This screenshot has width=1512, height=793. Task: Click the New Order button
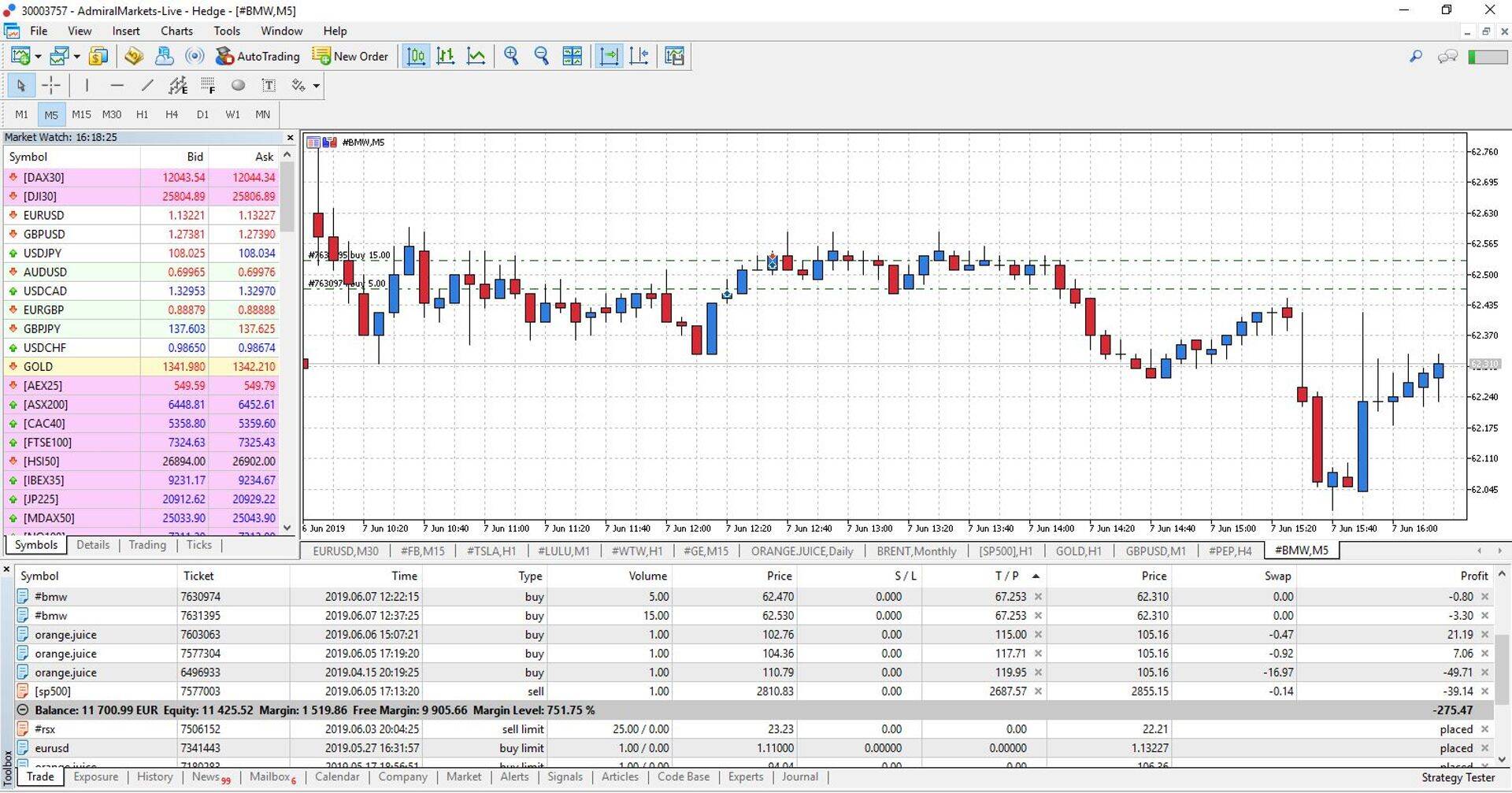(x=350, y=56)
